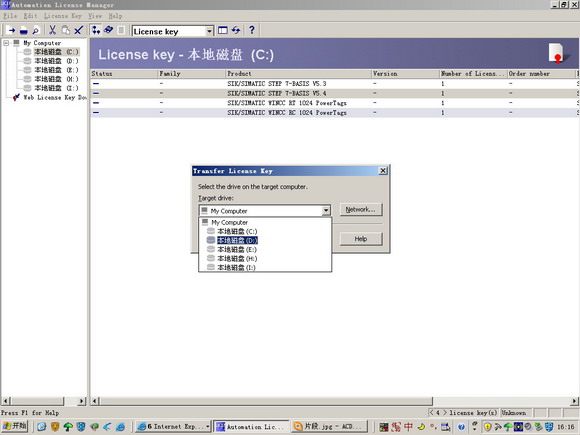The image size is (580, 435).
Task: Select Web License Key Download tree item
Action: pyautogui.click(x=55, y=97)
